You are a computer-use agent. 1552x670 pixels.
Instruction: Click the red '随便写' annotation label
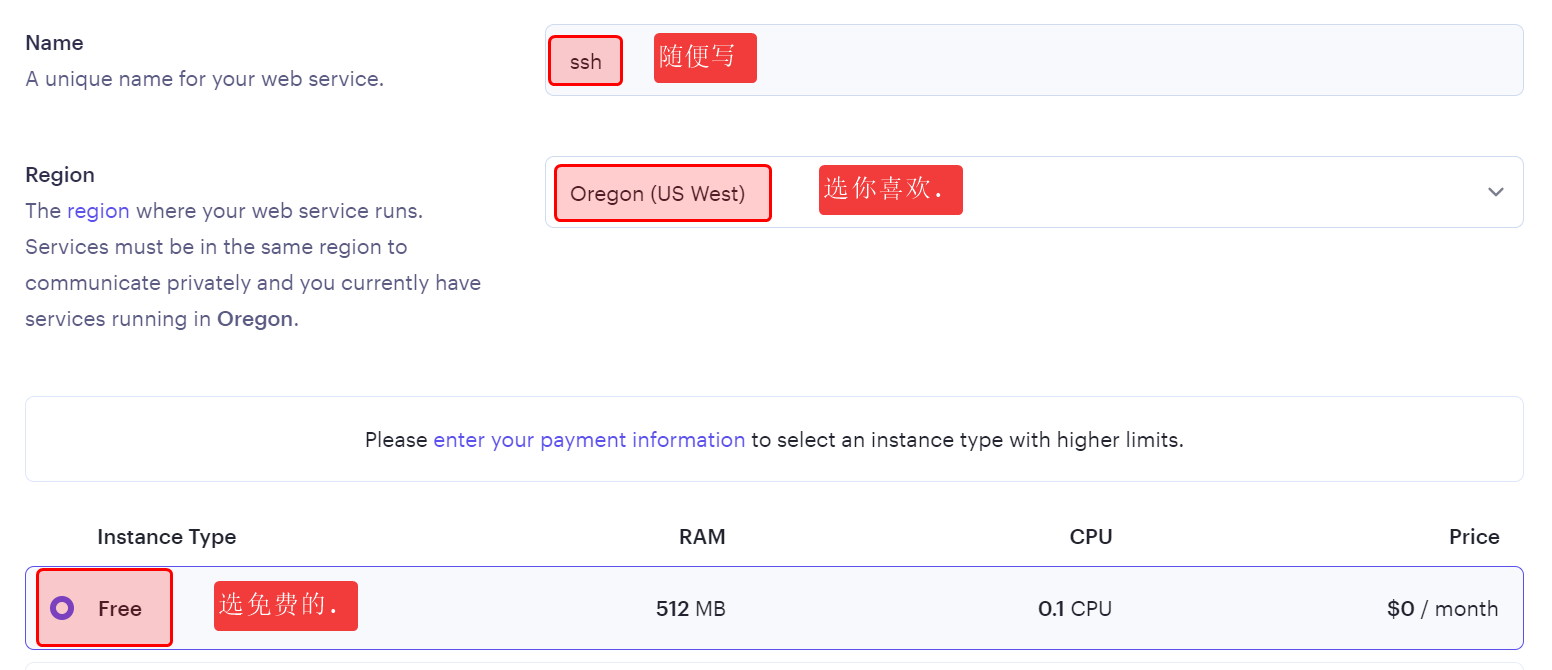[704, 58]
